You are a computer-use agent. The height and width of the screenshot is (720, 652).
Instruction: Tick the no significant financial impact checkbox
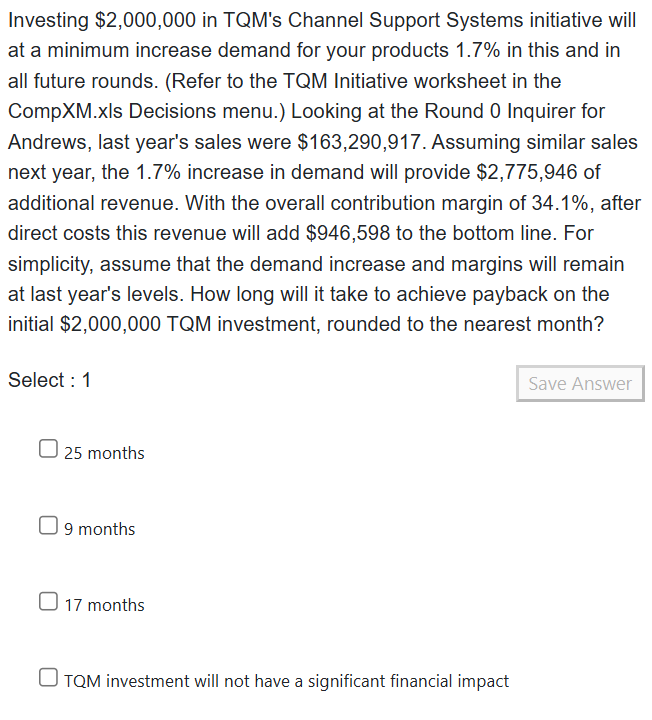pyautogui.click(x=48, y=677)
